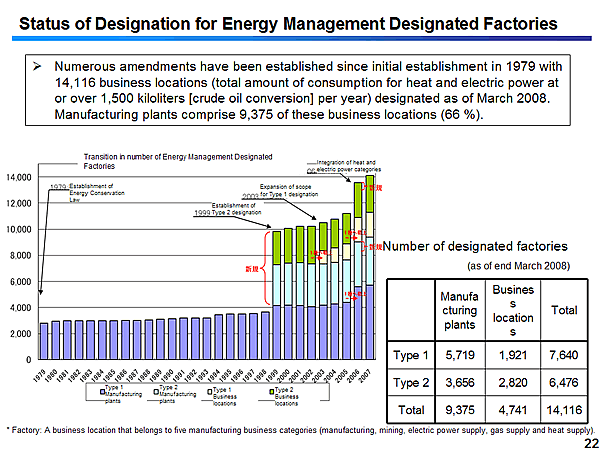Click the 'Total' row label in the table
This screenshot has height=450, width=600.
411,410
